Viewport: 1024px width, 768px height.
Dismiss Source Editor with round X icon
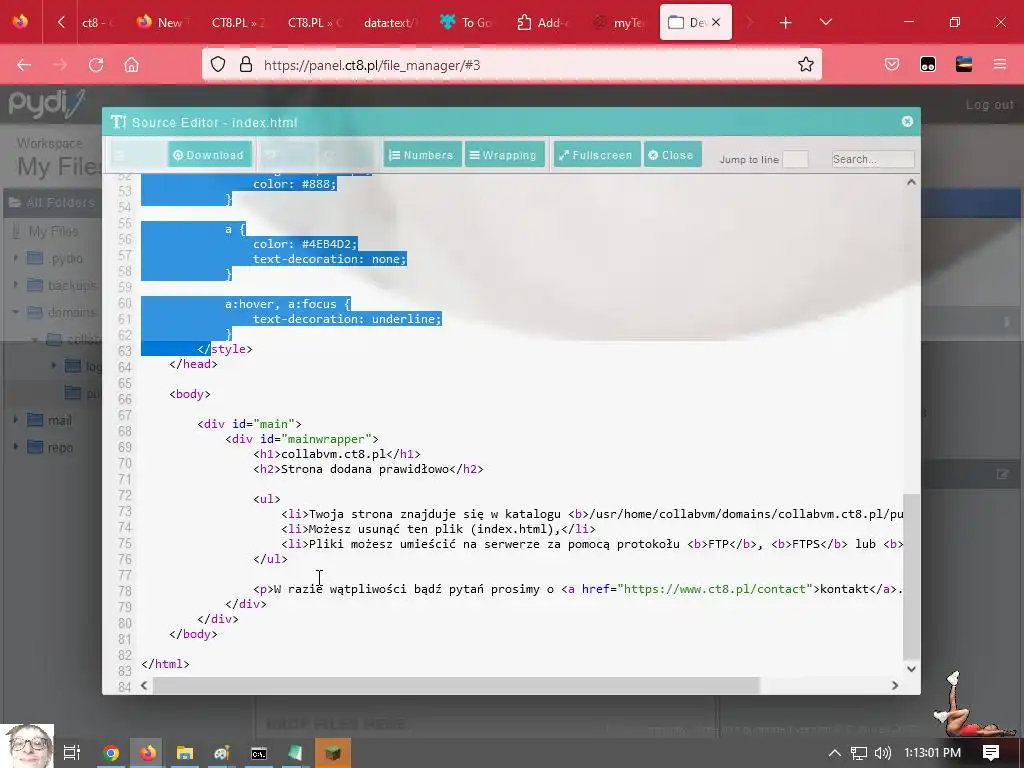coord(907,121)
